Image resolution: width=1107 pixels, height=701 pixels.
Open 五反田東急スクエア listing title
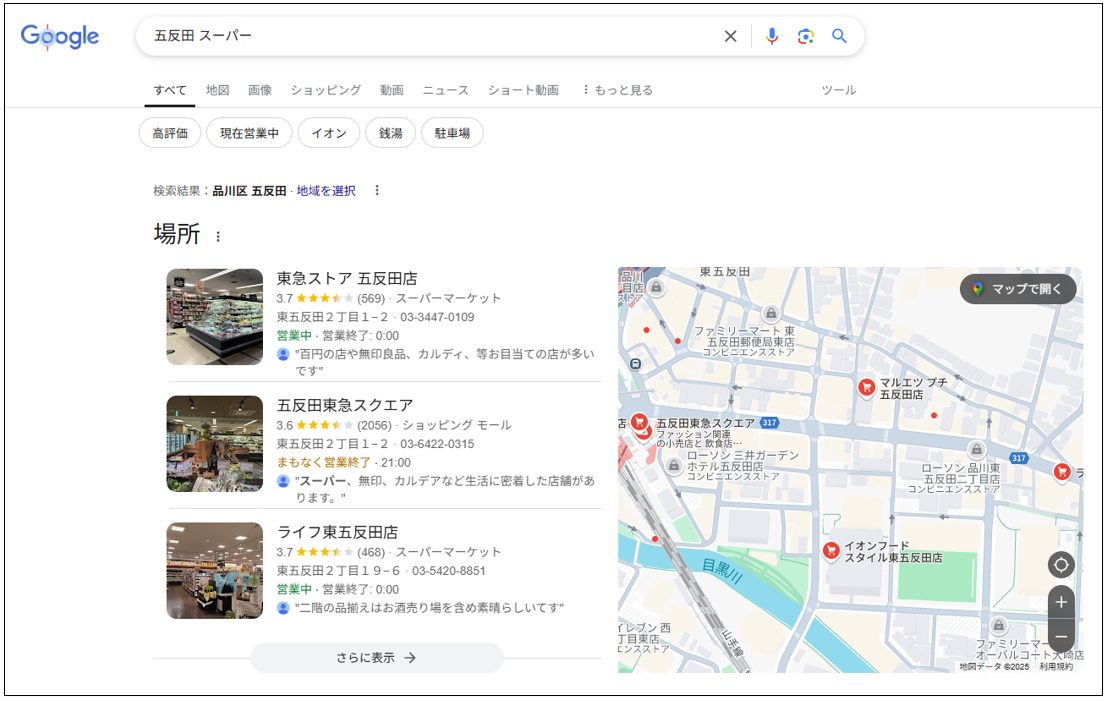[x=345, y=405]
